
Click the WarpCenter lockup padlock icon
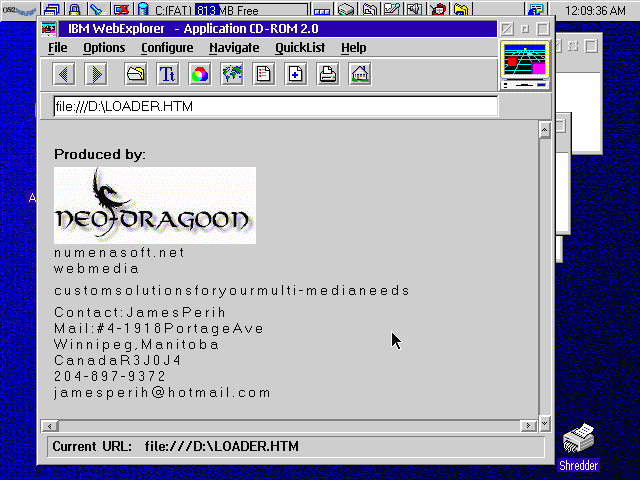coord(75,10)
